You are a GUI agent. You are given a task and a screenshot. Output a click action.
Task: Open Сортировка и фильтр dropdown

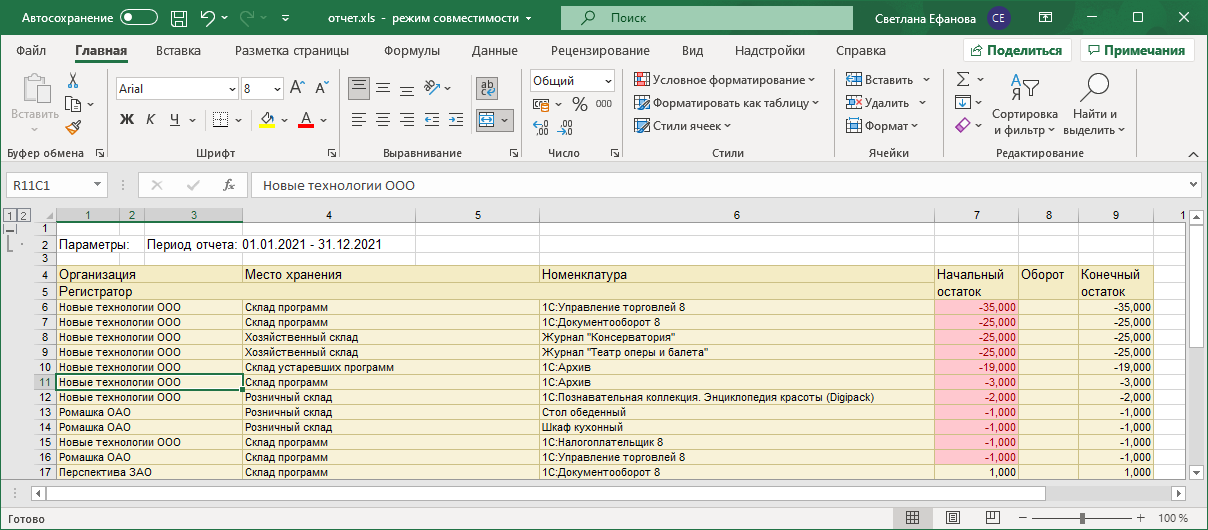[1024, 104]
